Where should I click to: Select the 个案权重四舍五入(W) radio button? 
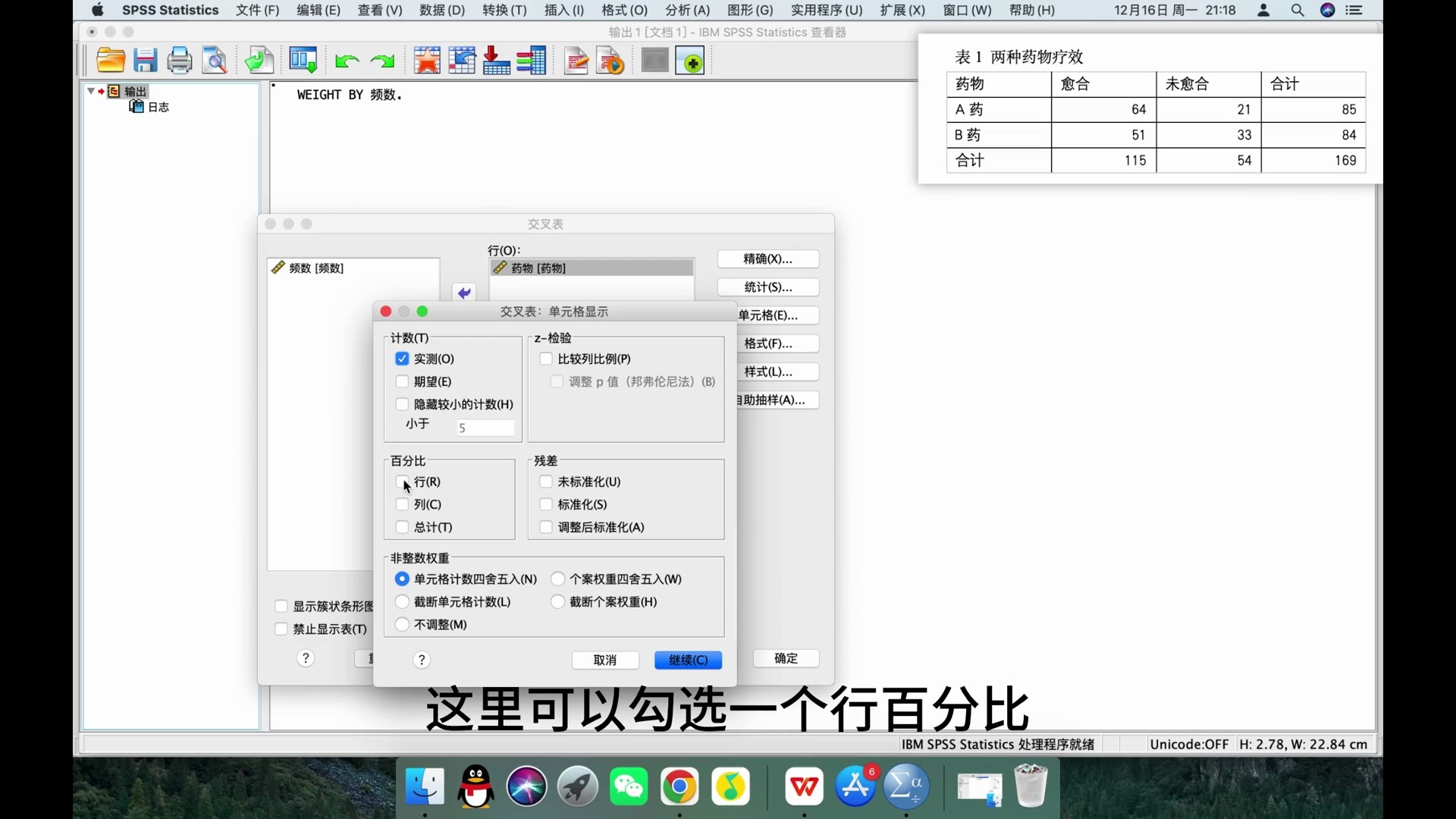(x=559, y=578)
